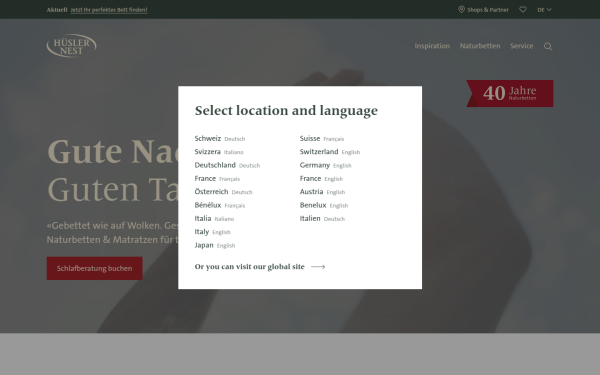The image size is (600, 375).
Task: Pick Italy English
Action: pos(212,232)
